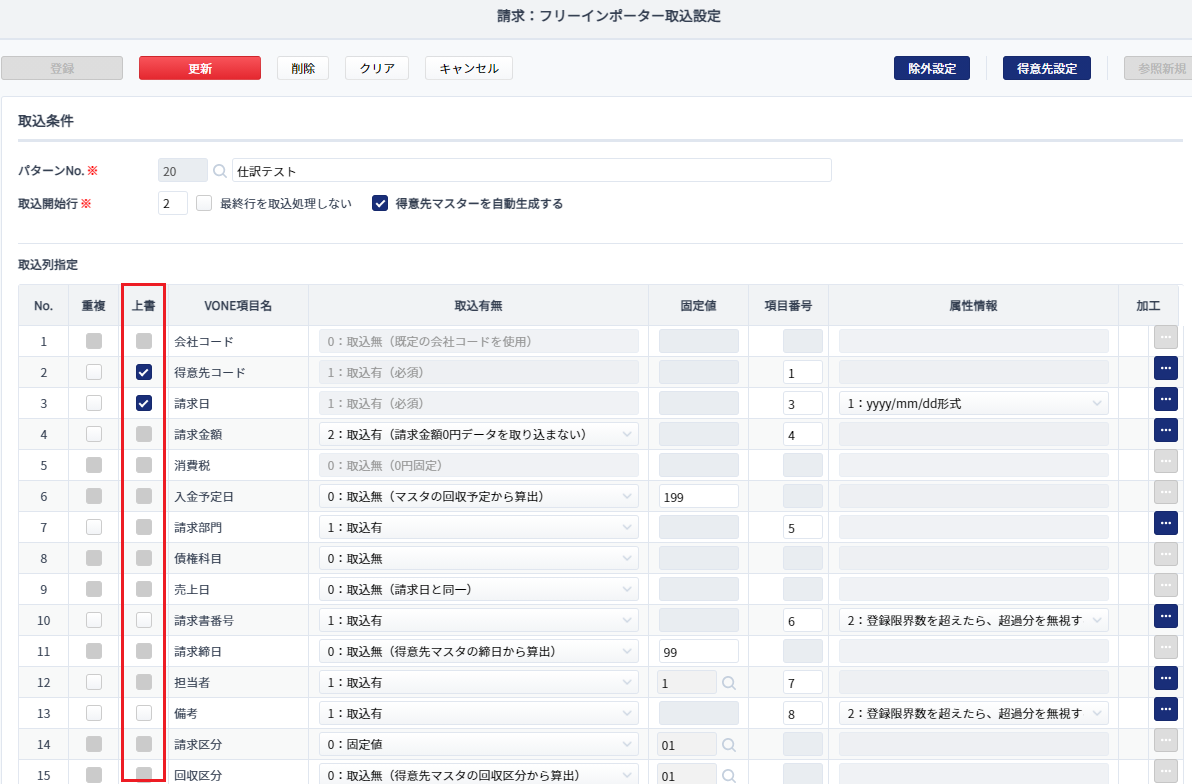Open 得意先設定 settings
The width and height of the screenshot is (1192, 784).
pos(1047,68)
